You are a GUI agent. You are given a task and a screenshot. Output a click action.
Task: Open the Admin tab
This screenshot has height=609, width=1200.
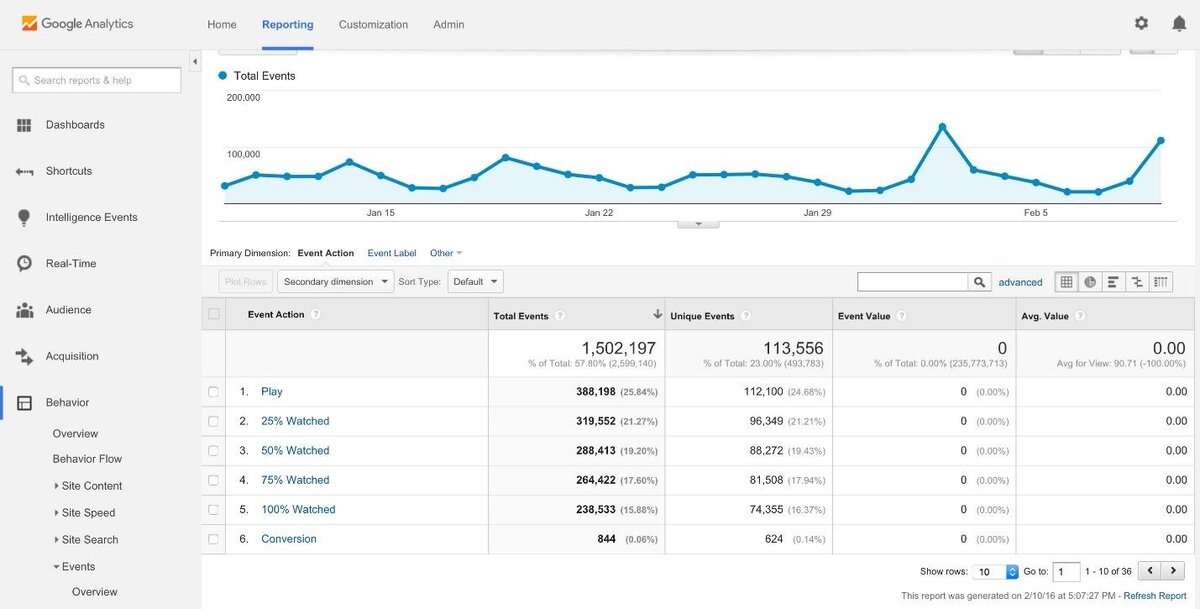(449, 24)
